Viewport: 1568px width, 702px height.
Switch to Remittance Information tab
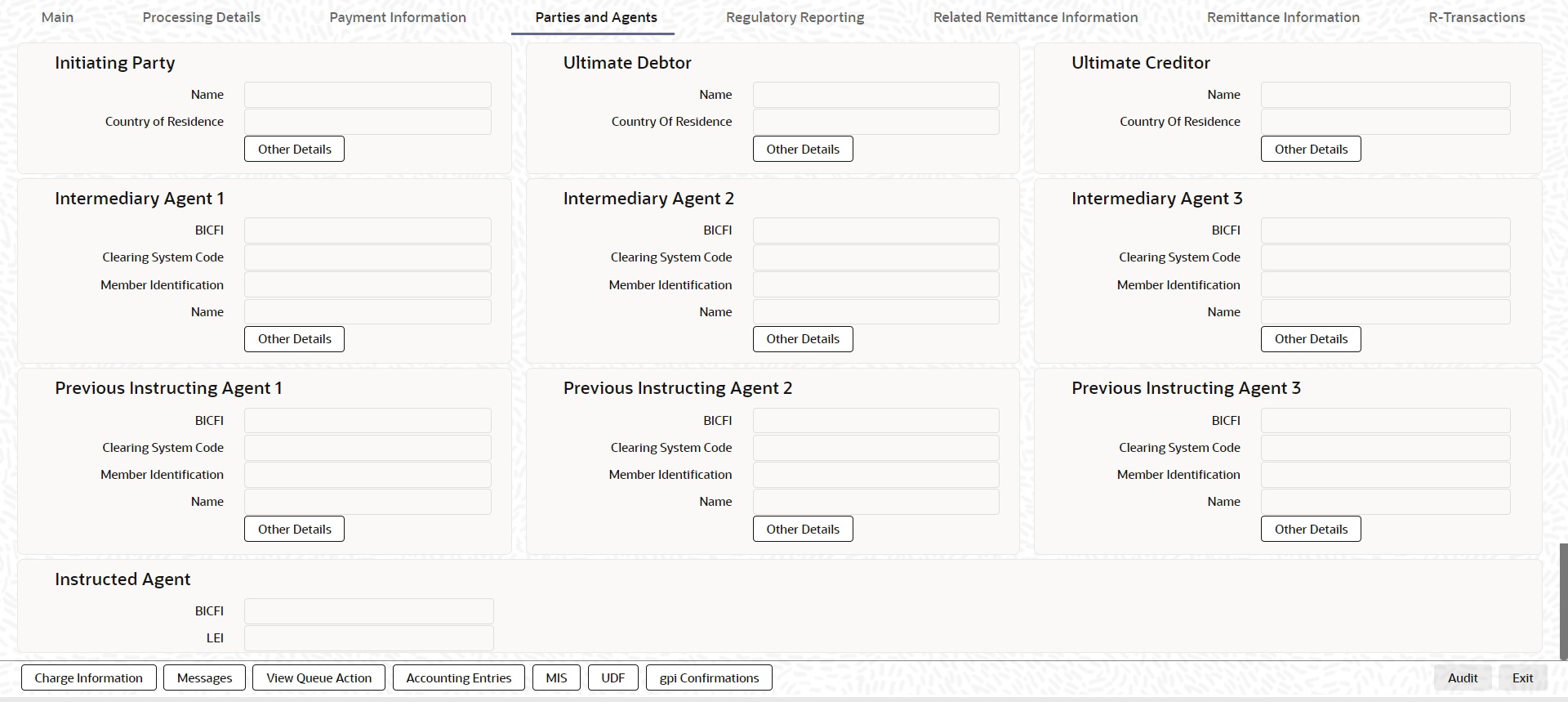(1283, 17)
